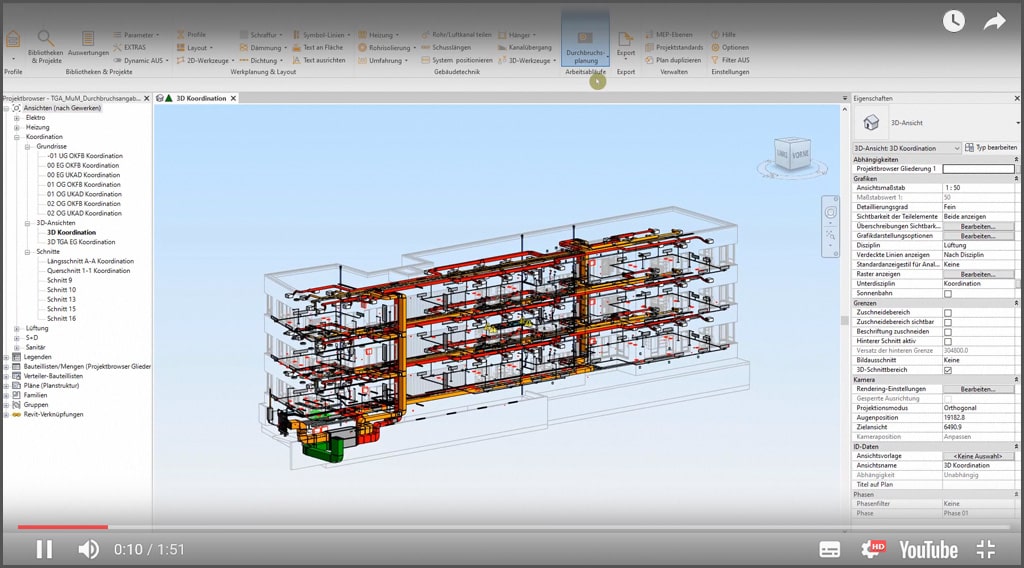
Task: Open YouTube video settings gear
Action: pos(872,549)
